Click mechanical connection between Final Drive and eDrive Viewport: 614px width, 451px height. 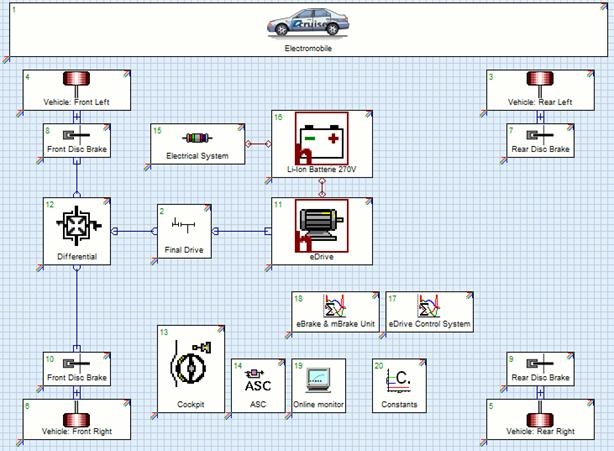tap(241, 231)
